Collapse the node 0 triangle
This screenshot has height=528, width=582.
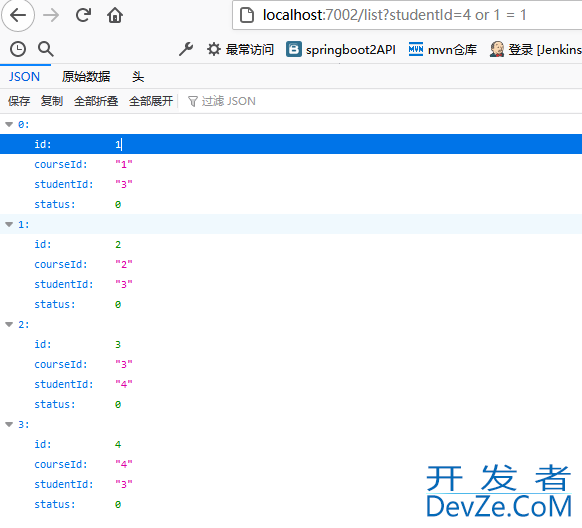tap(9, 125)
